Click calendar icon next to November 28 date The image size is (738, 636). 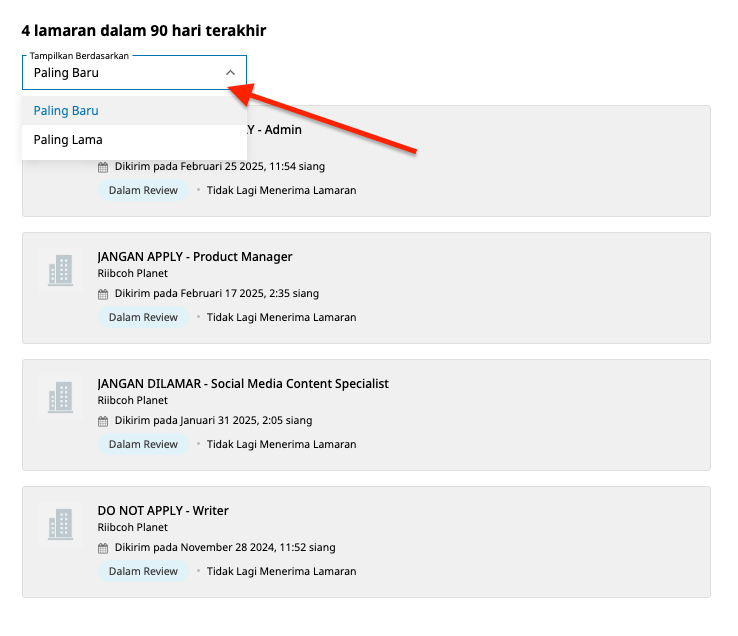[103, 548]
